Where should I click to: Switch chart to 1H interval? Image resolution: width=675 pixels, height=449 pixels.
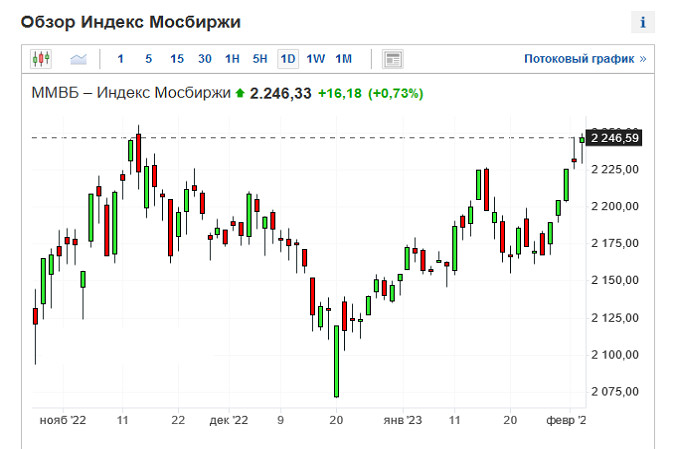click(232, 59)
